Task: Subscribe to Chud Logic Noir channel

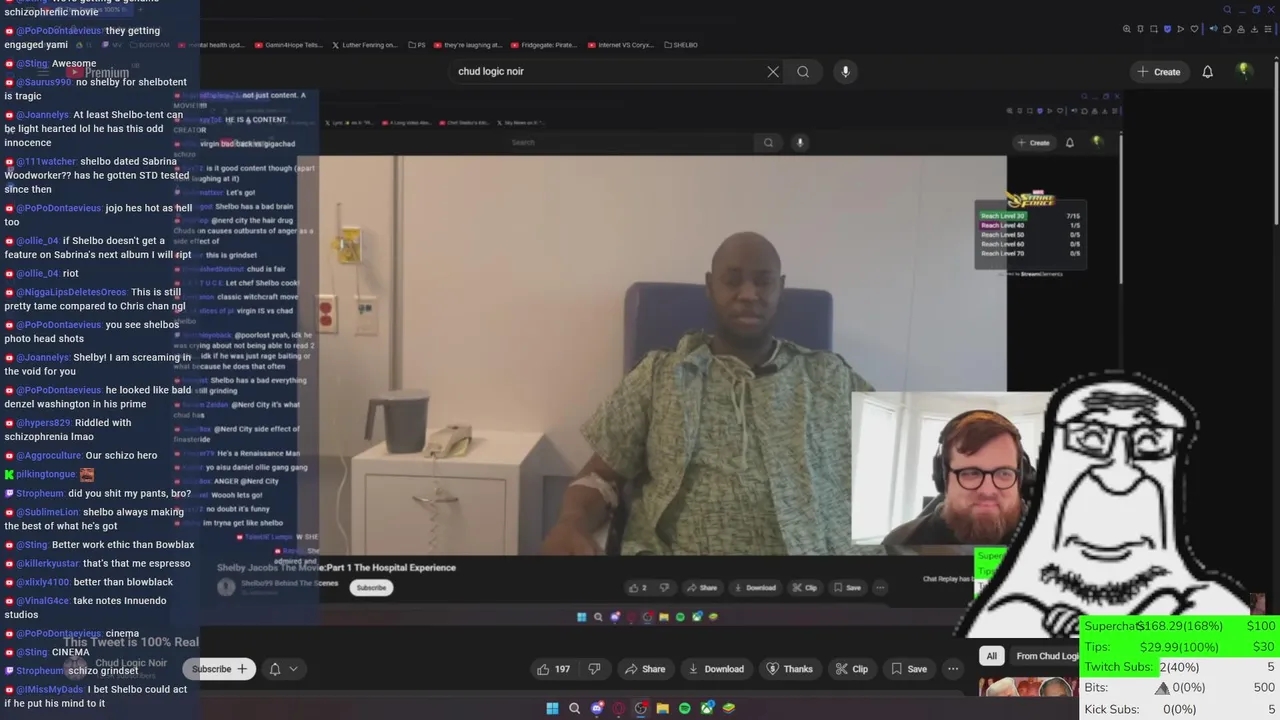Action: [219, 669]
